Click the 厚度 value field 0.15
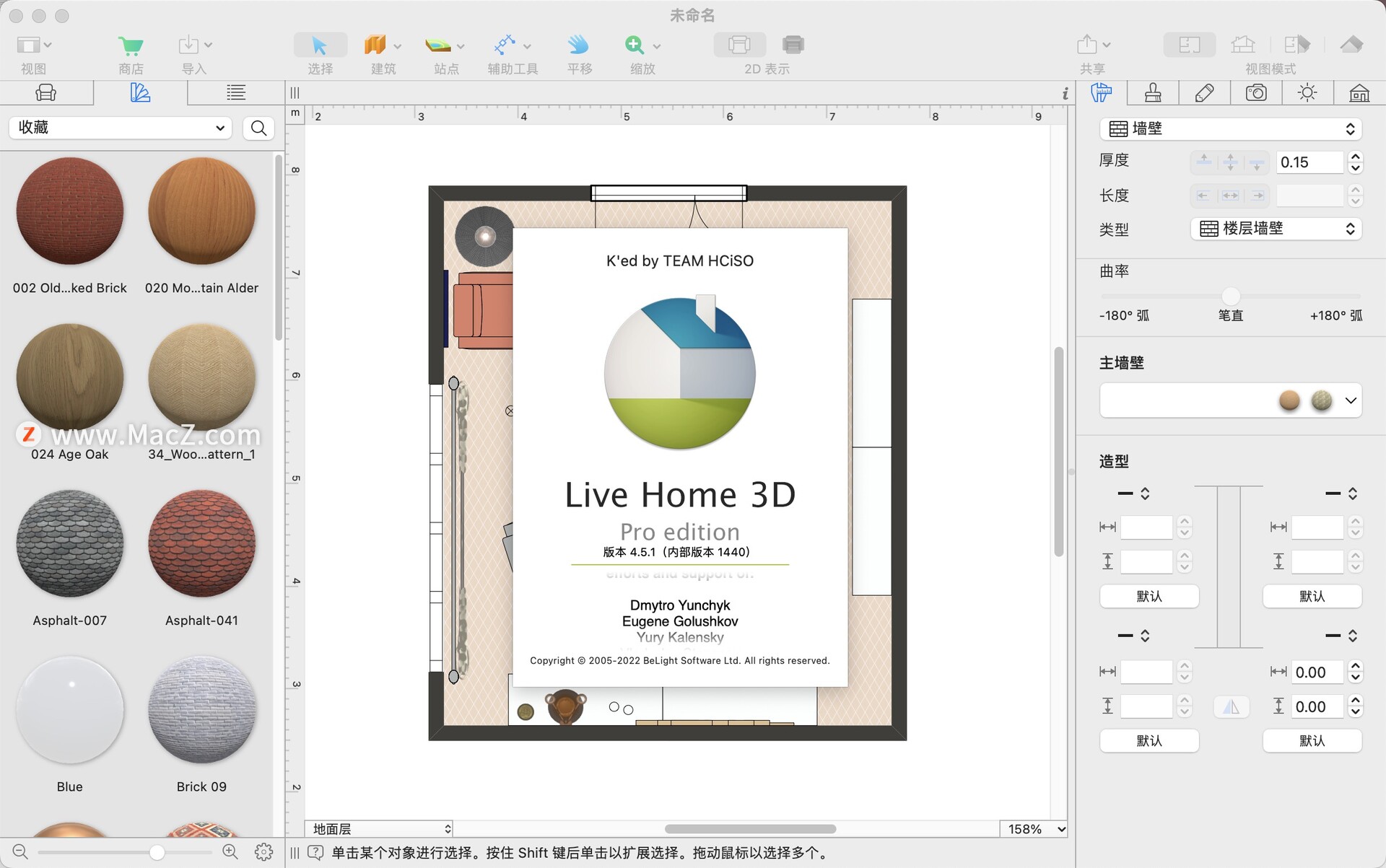The height and width of the screenshot is (868, 1386). point(1309,162)
